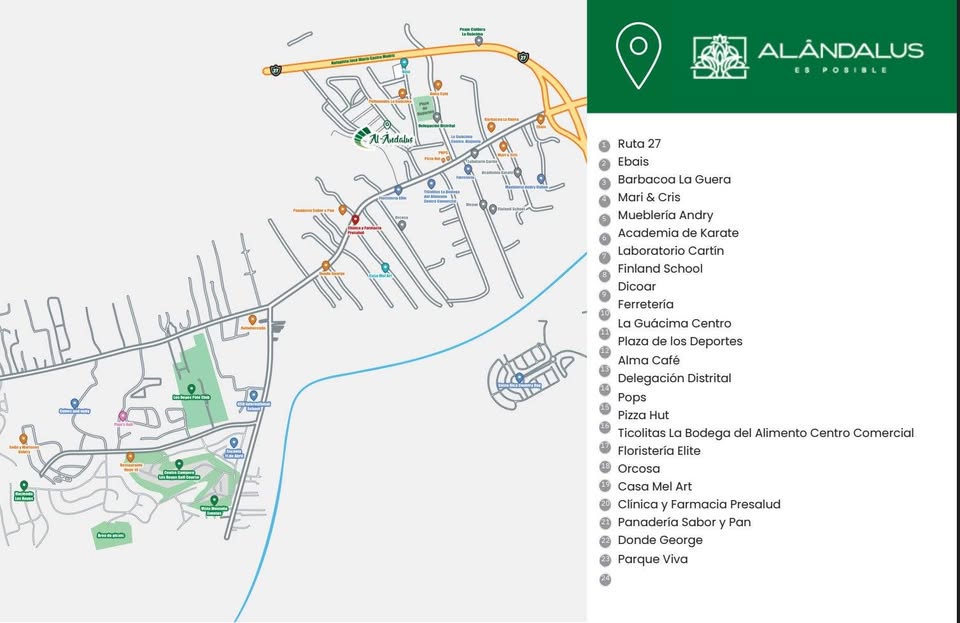Select the orange Polideportivo La Guácima pin
960x623 pixels.
pos(402,94)
